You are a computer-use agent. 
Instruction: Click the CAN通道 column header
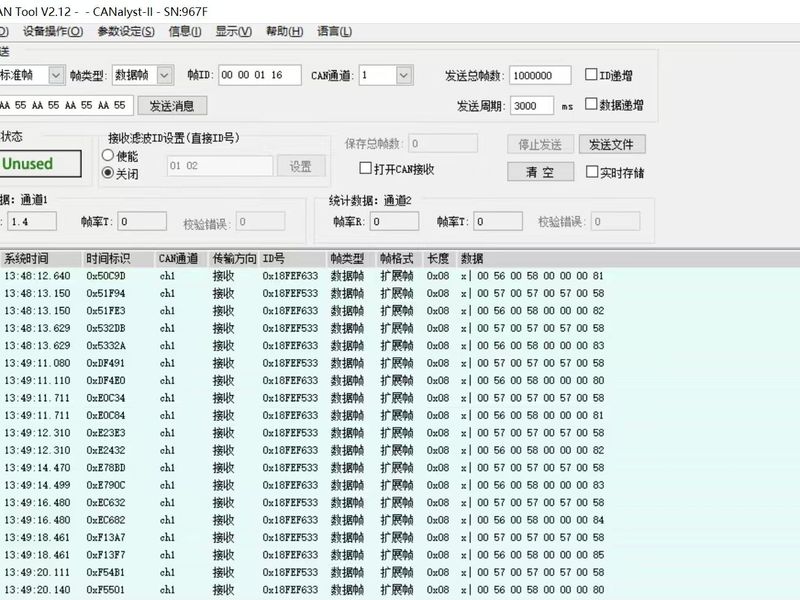(182, 259)
